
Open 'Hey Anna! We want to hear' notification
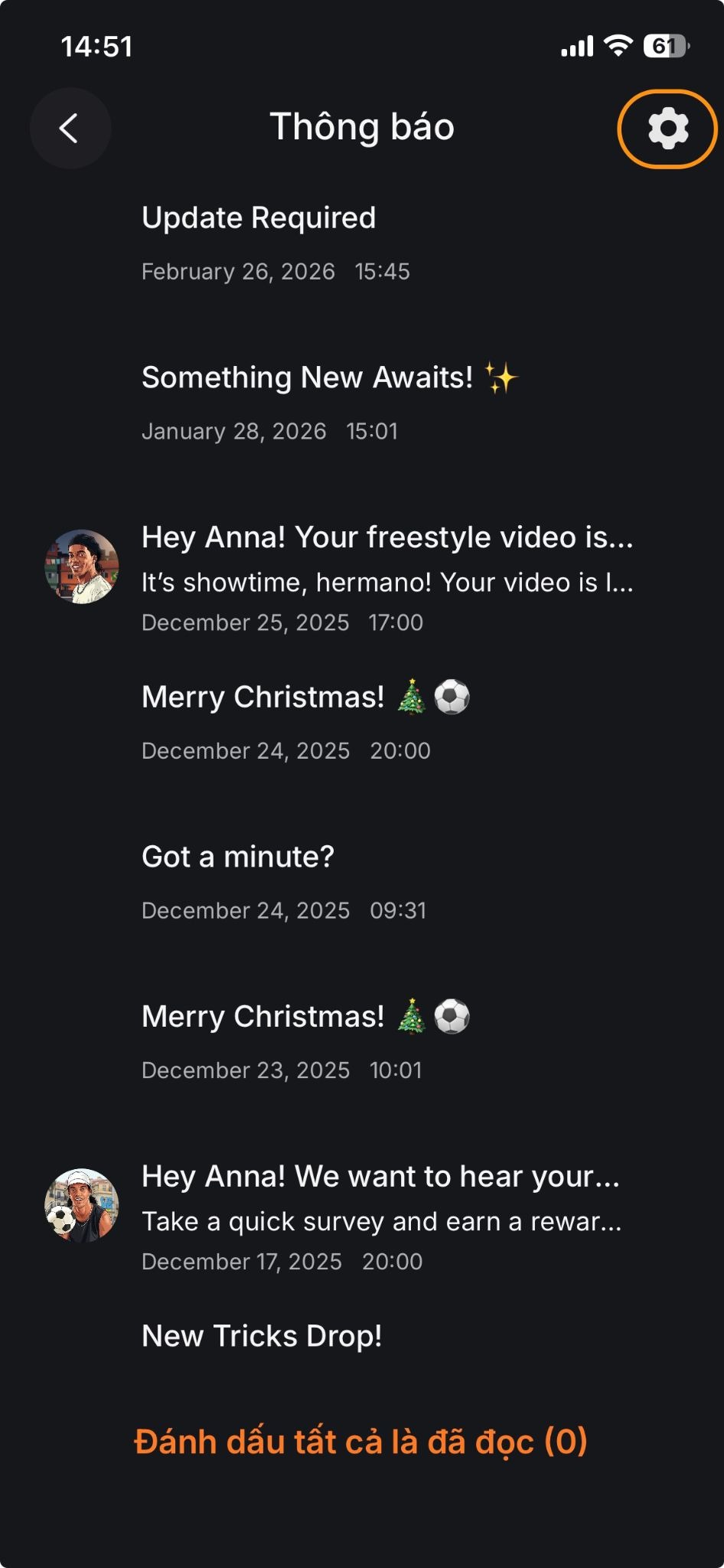click(380, 1177)
